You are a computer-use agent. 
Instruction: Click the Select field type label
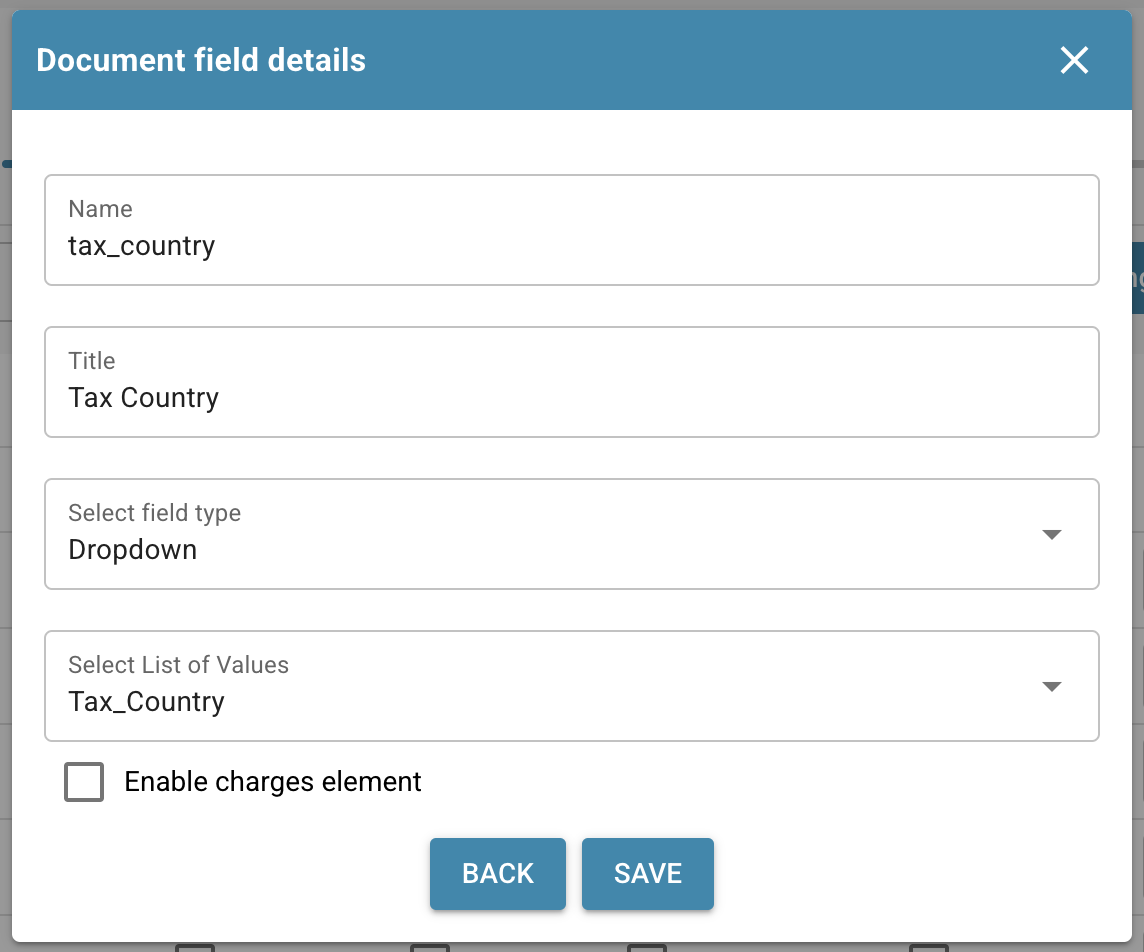pyautogui.click(x=154, y=513)
